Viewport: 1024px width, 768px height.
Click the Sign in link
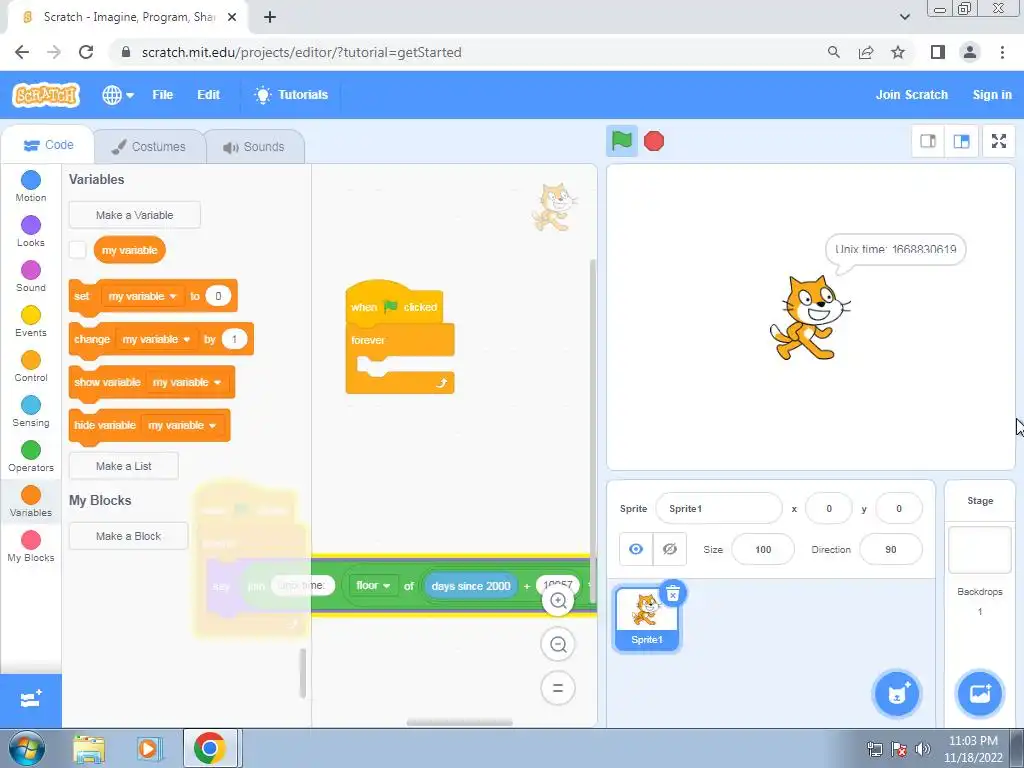click(991, 95)
